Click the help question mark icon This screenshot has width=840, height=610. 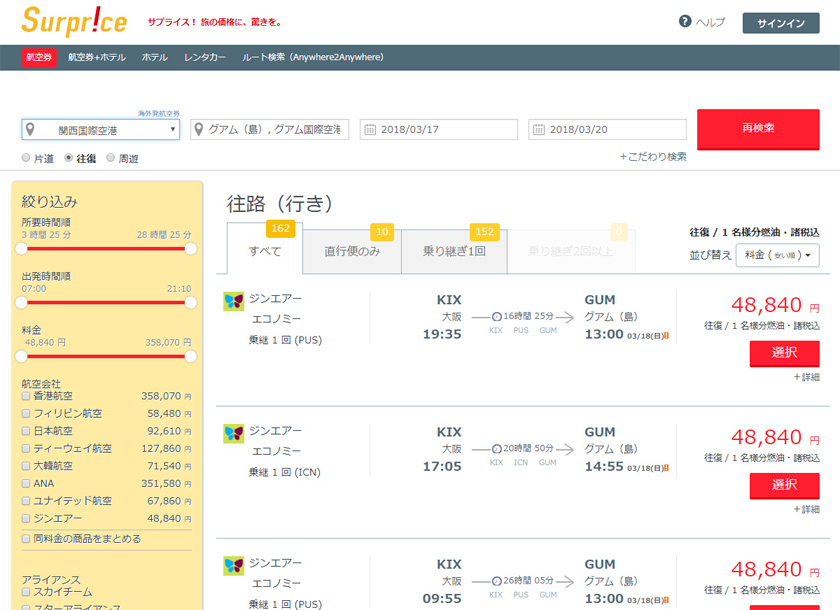(685, 21)
